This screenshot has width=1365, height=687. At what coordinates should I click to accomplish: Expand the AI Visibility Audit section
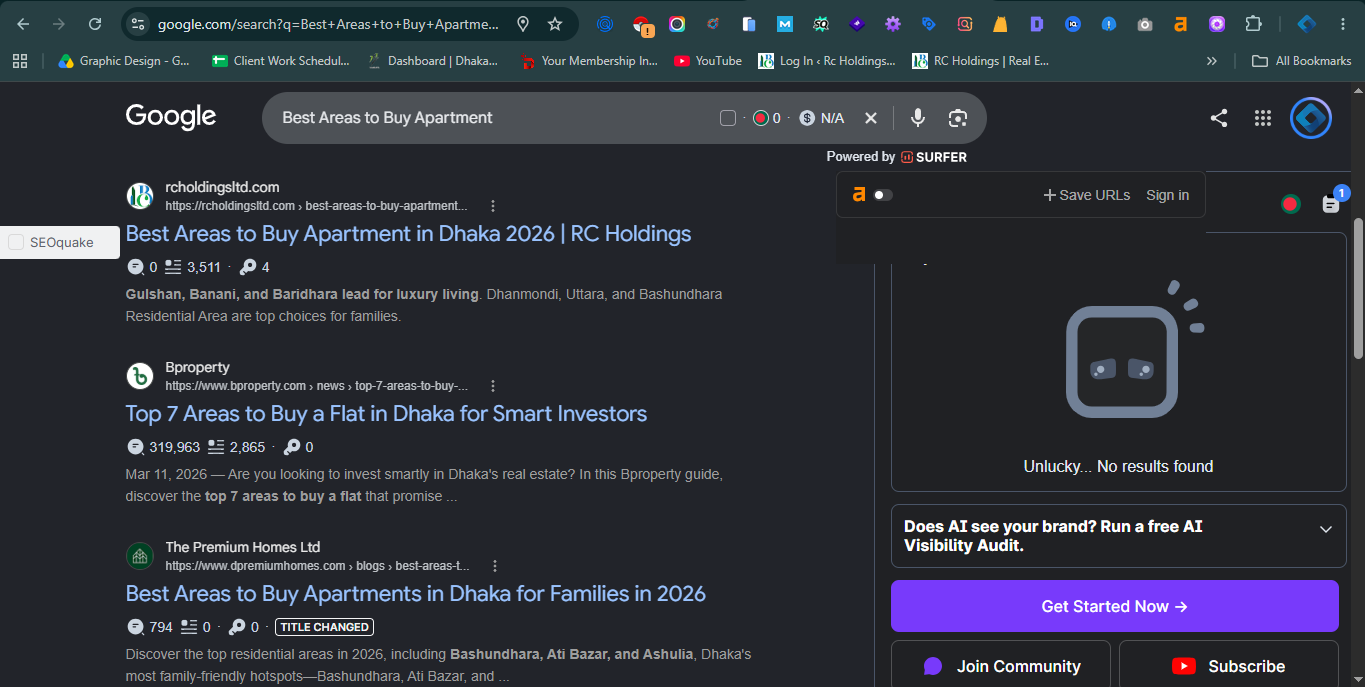point(1119,536)
